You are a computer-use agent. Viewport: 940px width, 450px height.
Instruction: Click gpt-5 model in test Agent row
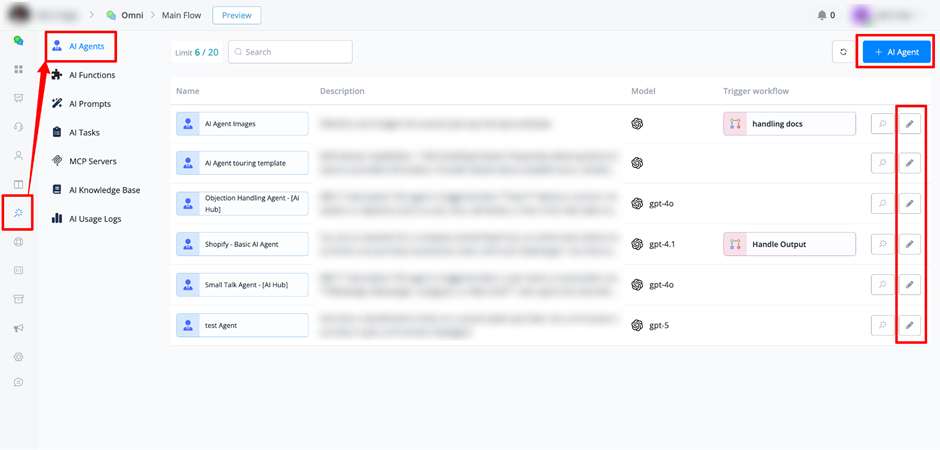coord(659,325)
